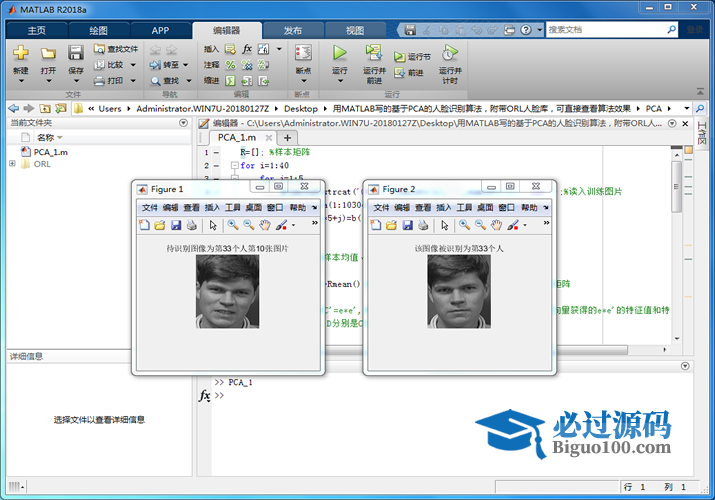Click the 名称 column header

coord(45,137)
